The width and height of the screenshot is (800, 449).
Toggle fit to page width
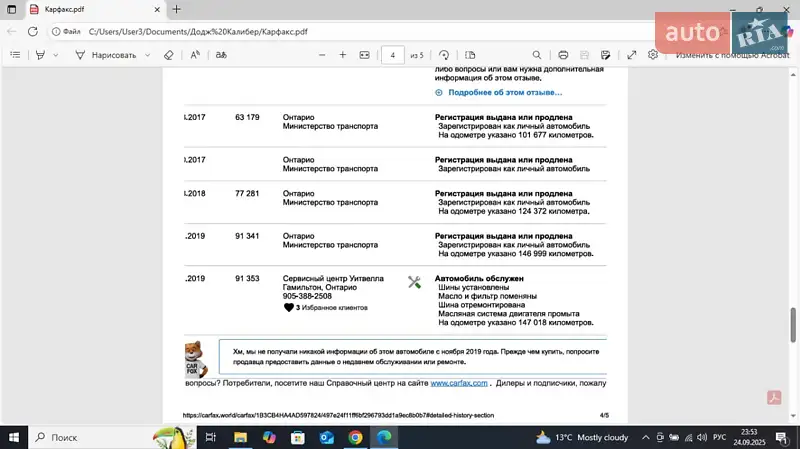coord(365,55)
